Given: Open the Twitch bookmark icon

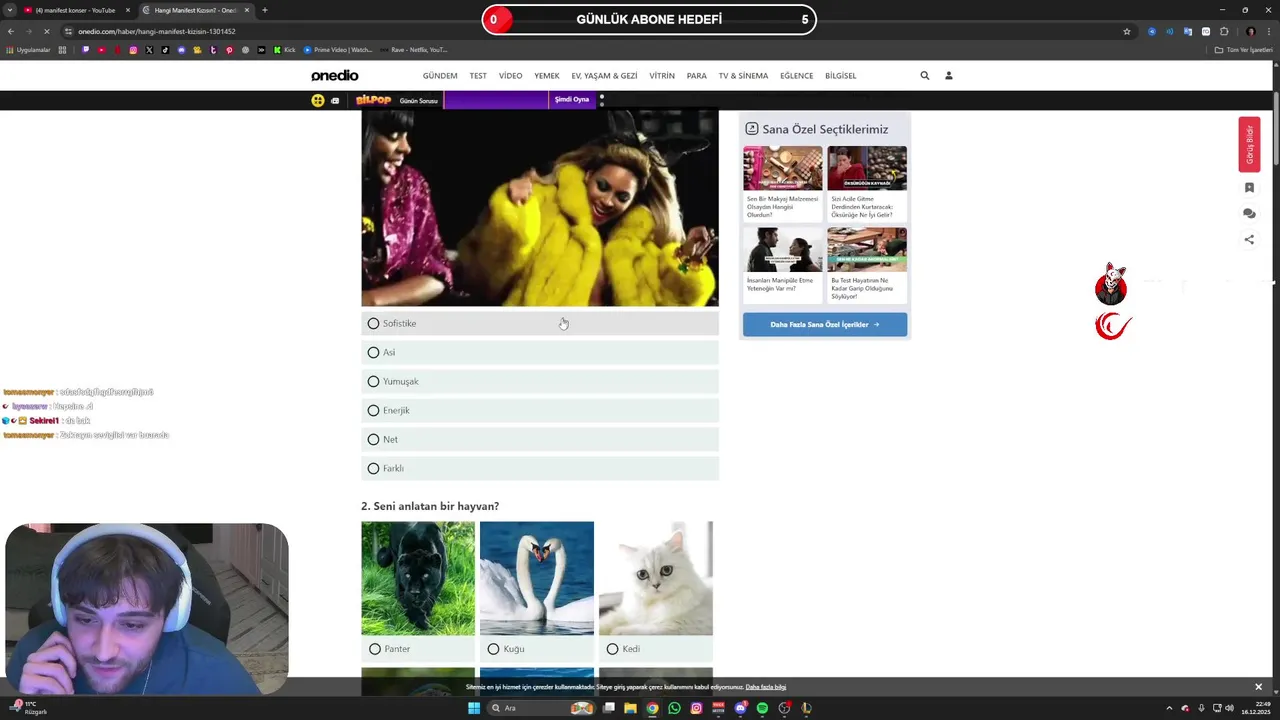Looking at the screenshot, I should [85, 49].
